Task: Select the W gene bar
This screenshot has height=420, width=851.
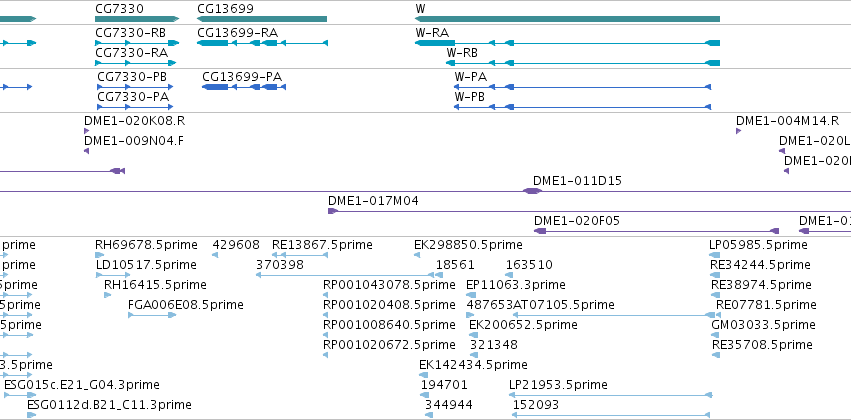Action: [568, 19]
